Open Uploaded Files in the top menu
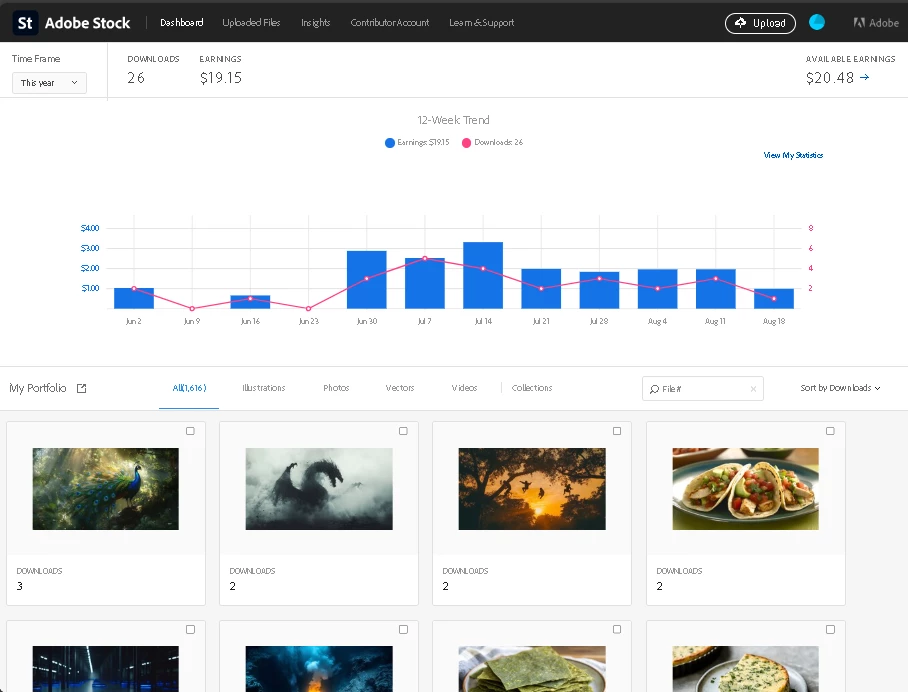 point(251,23)
